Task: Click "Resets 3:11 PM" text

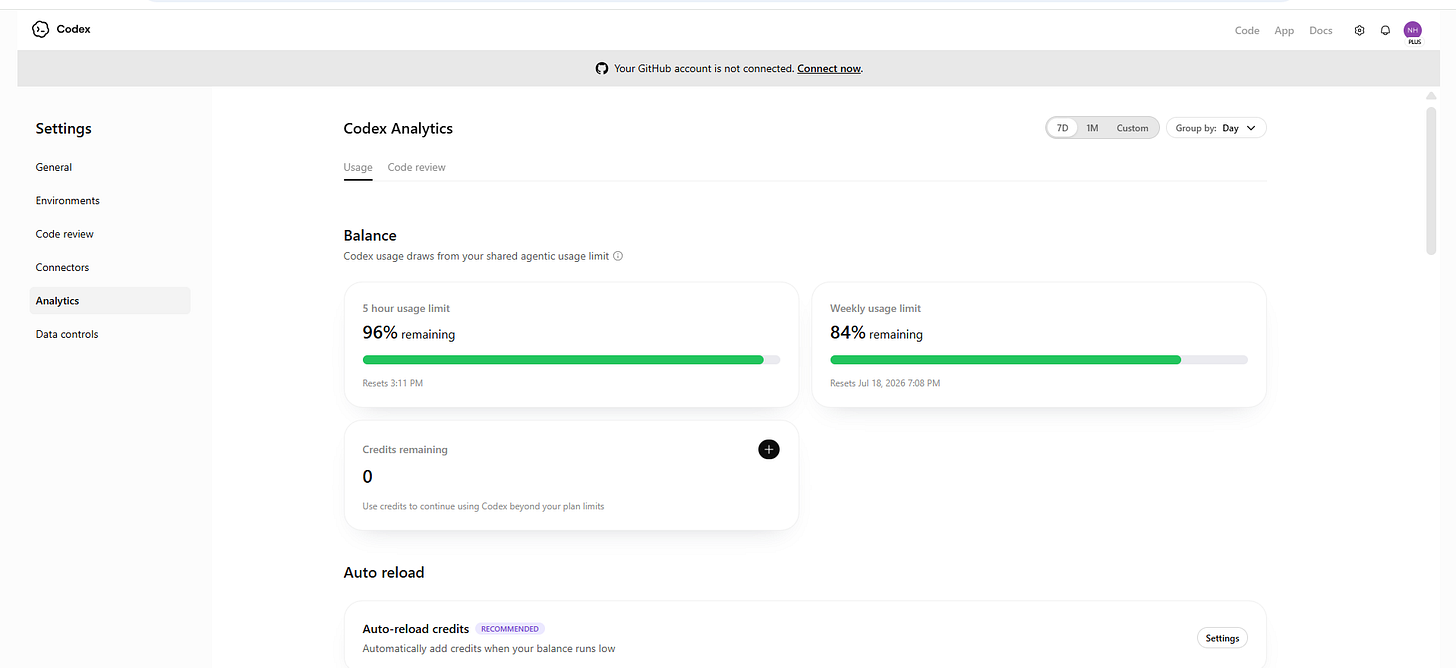Action: coord(393,383)
